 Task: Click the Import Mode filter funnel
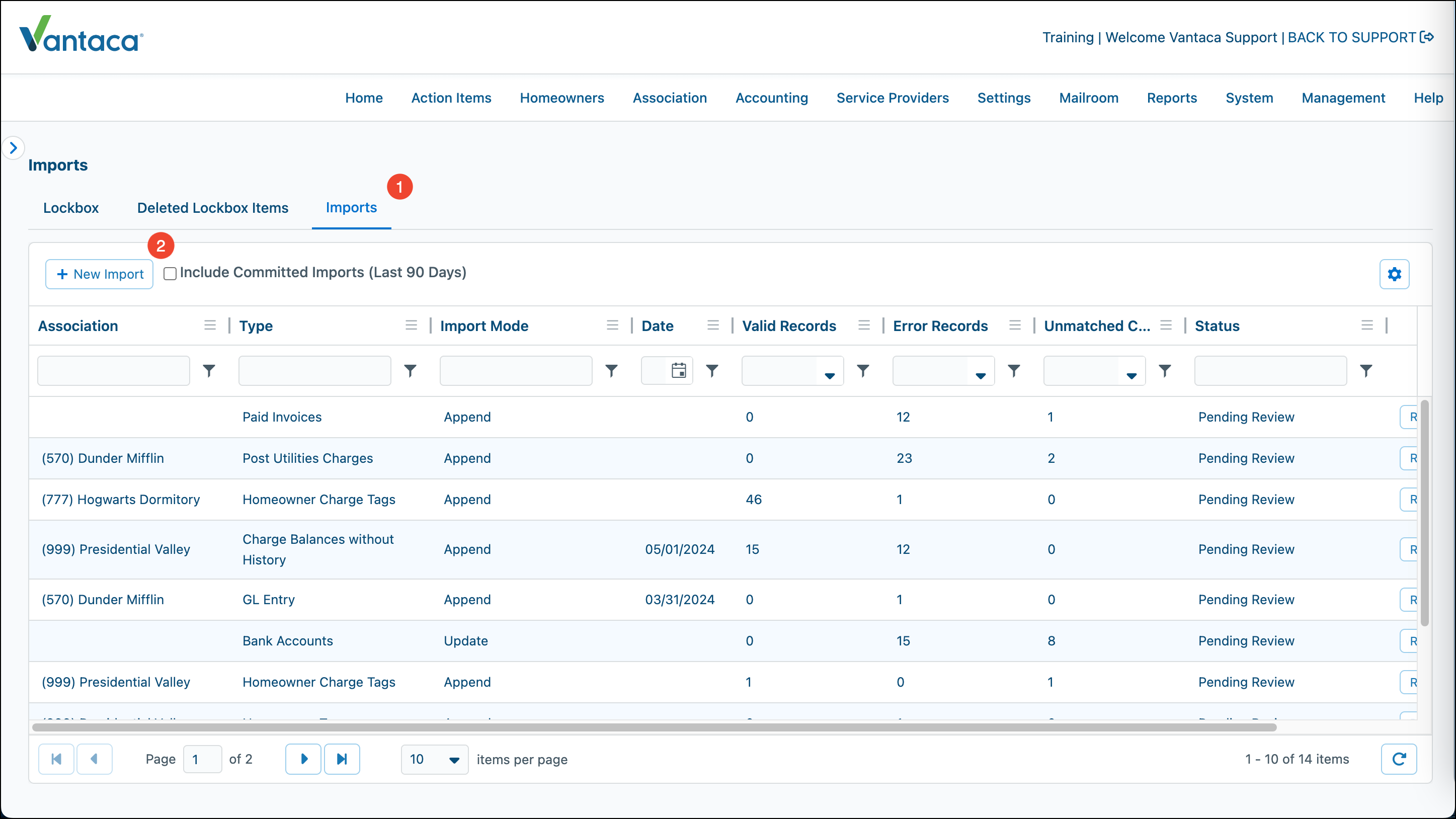pyautogui.click(x=612, y=371)
